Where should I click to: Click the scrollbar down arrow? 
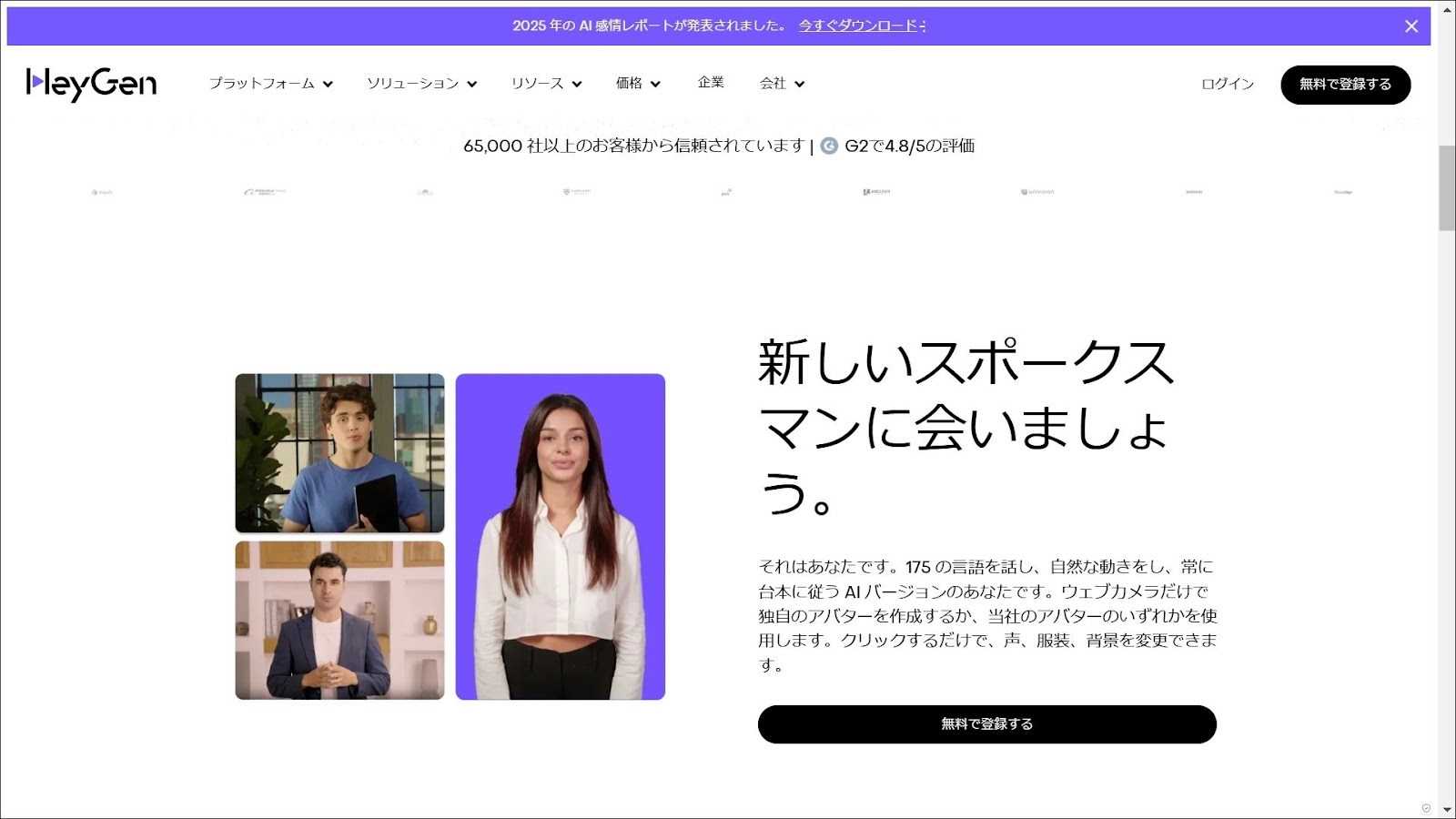(1447, 809)
